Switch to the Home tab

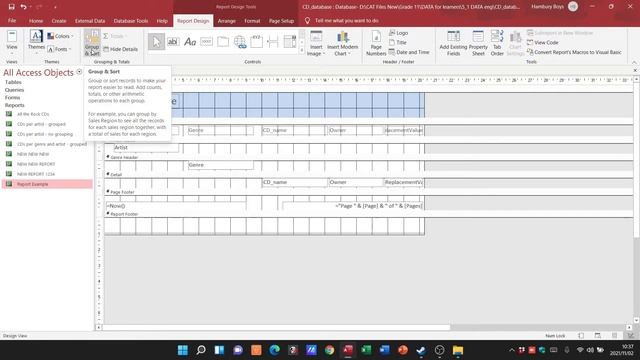[x=36, y=20]
